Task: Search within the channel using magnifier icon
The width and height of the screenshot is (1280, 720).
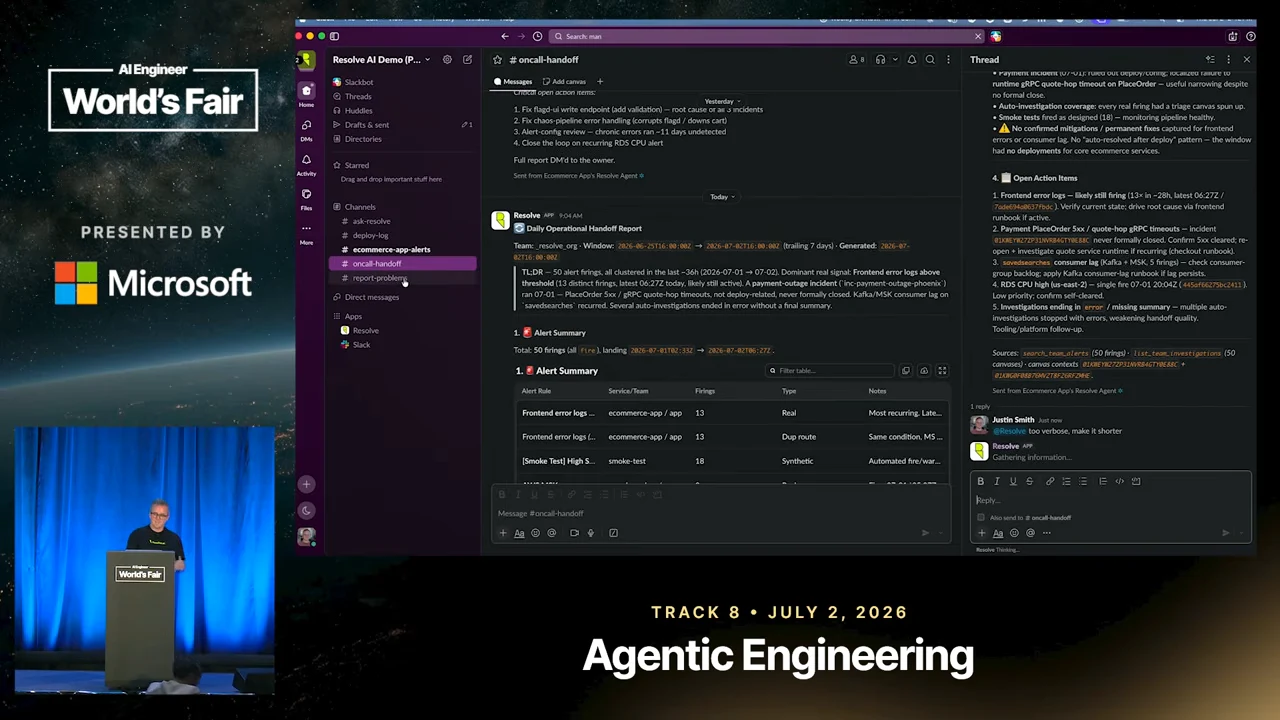Action: tap(930, 60)
